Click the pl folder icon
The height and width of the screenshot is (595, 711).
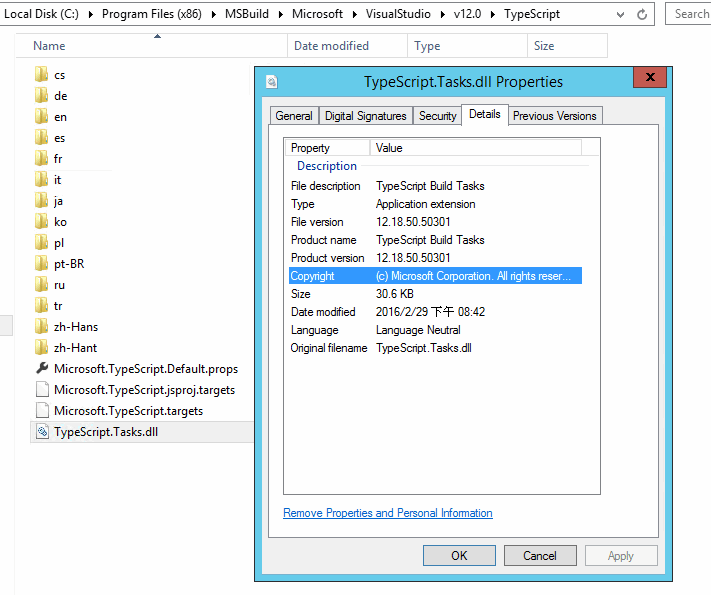coord(41,243)
